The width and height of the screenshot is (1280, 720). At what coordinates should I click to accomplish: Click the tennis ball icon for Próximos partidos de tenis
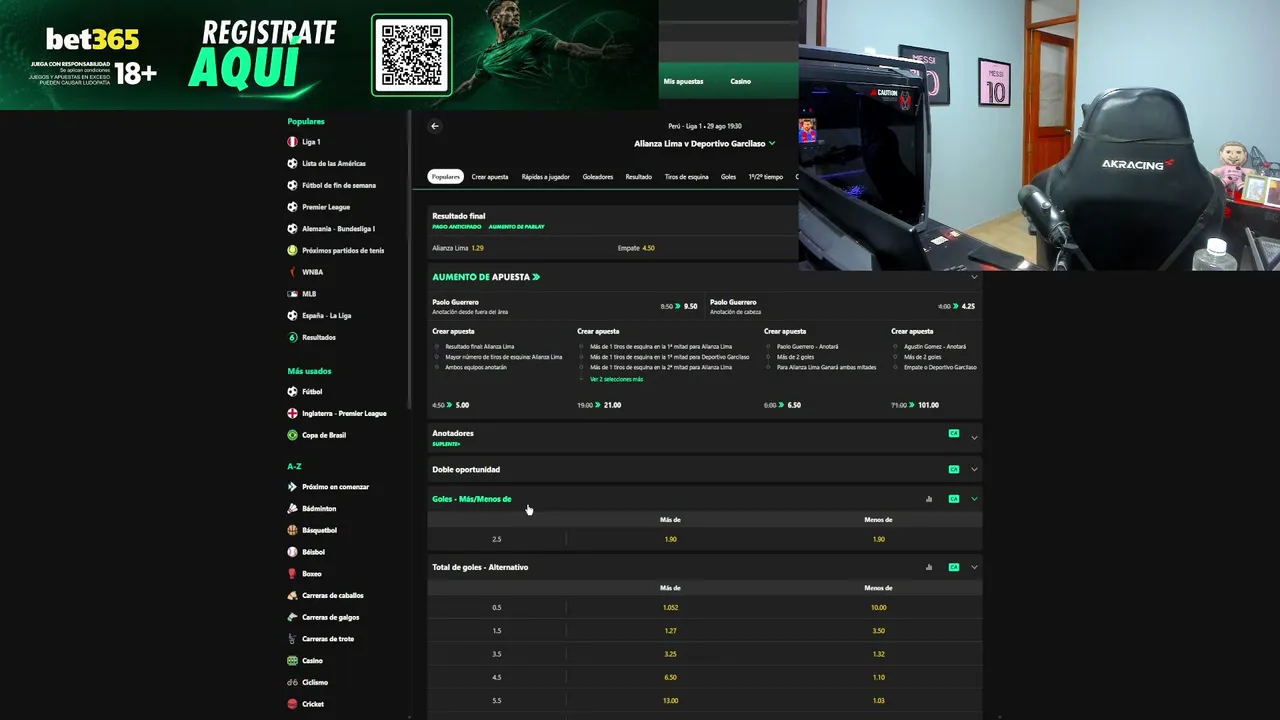click(x=292, y=250)
